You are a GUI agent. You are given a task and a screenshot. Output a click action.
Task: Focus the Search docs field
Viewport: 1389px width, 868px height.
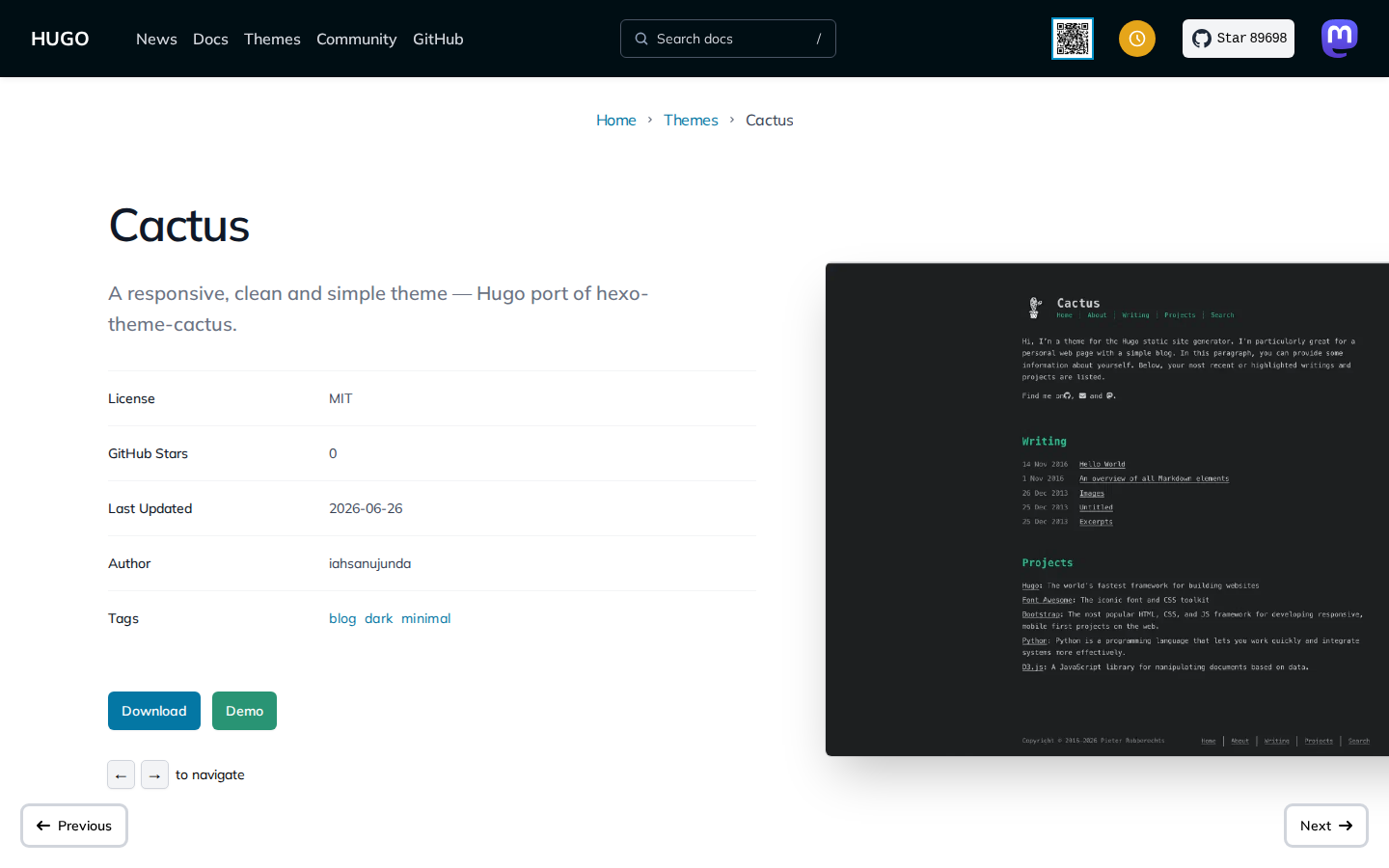pos(728,39)
